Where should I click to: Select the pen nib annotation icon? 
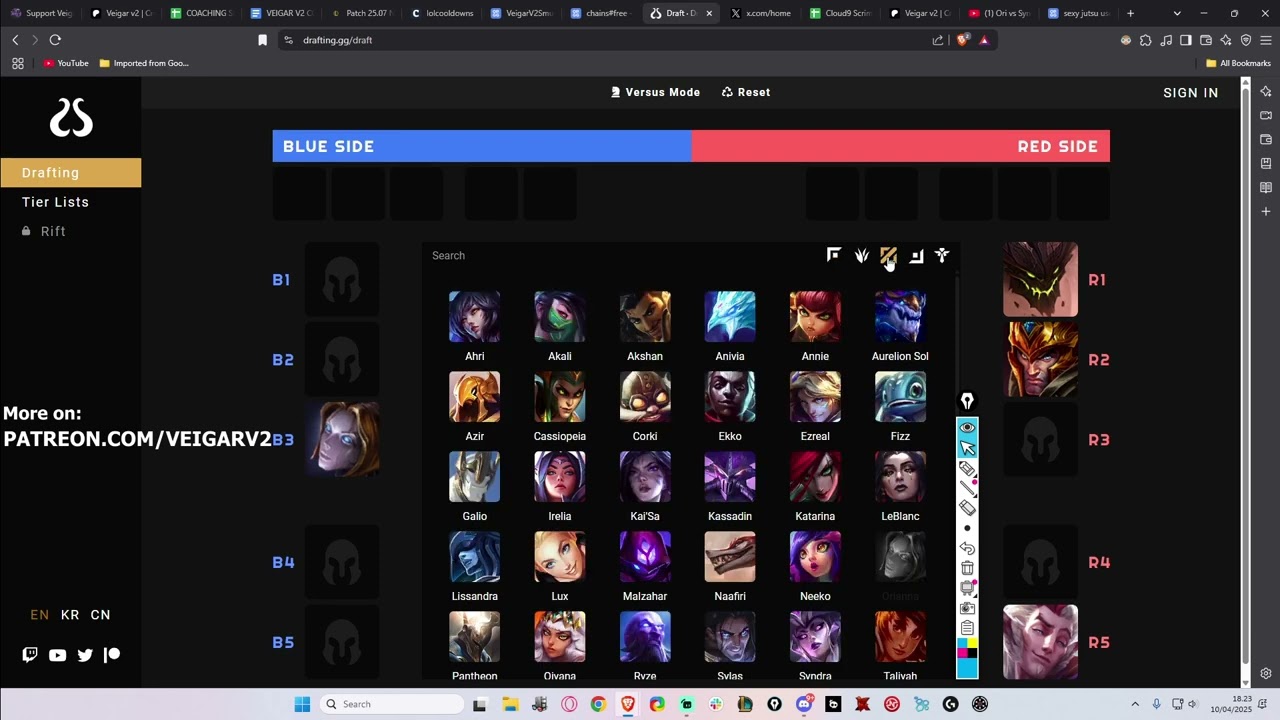point(967,401)
